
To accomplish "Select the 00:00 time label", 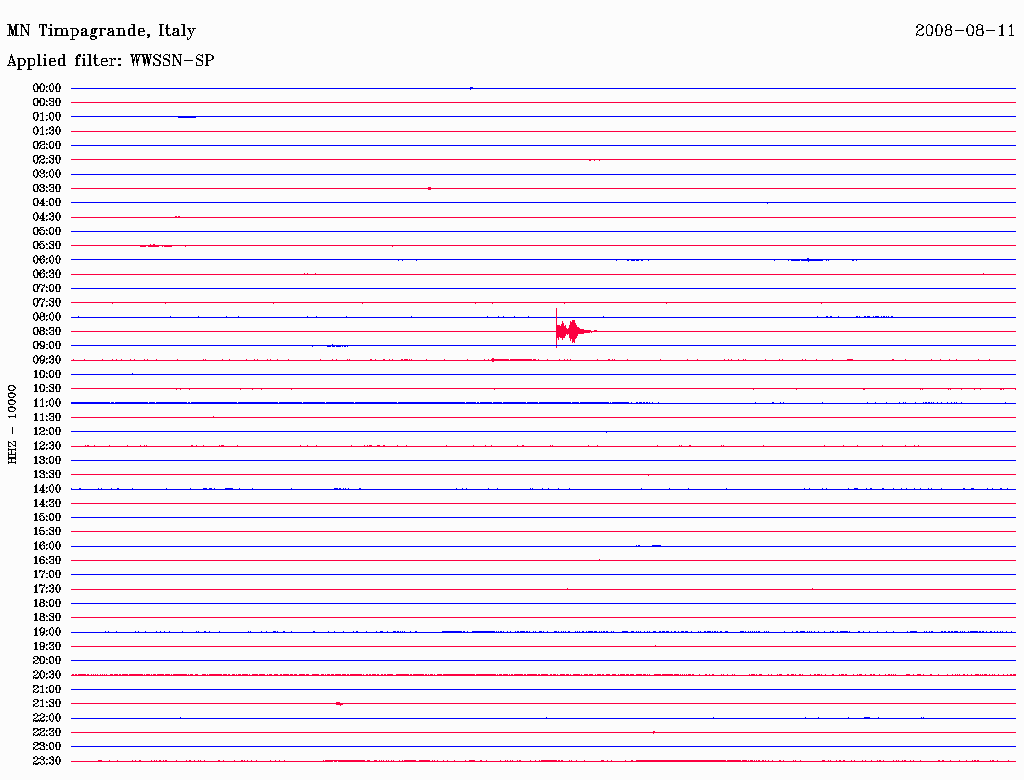I will point(47,88).
